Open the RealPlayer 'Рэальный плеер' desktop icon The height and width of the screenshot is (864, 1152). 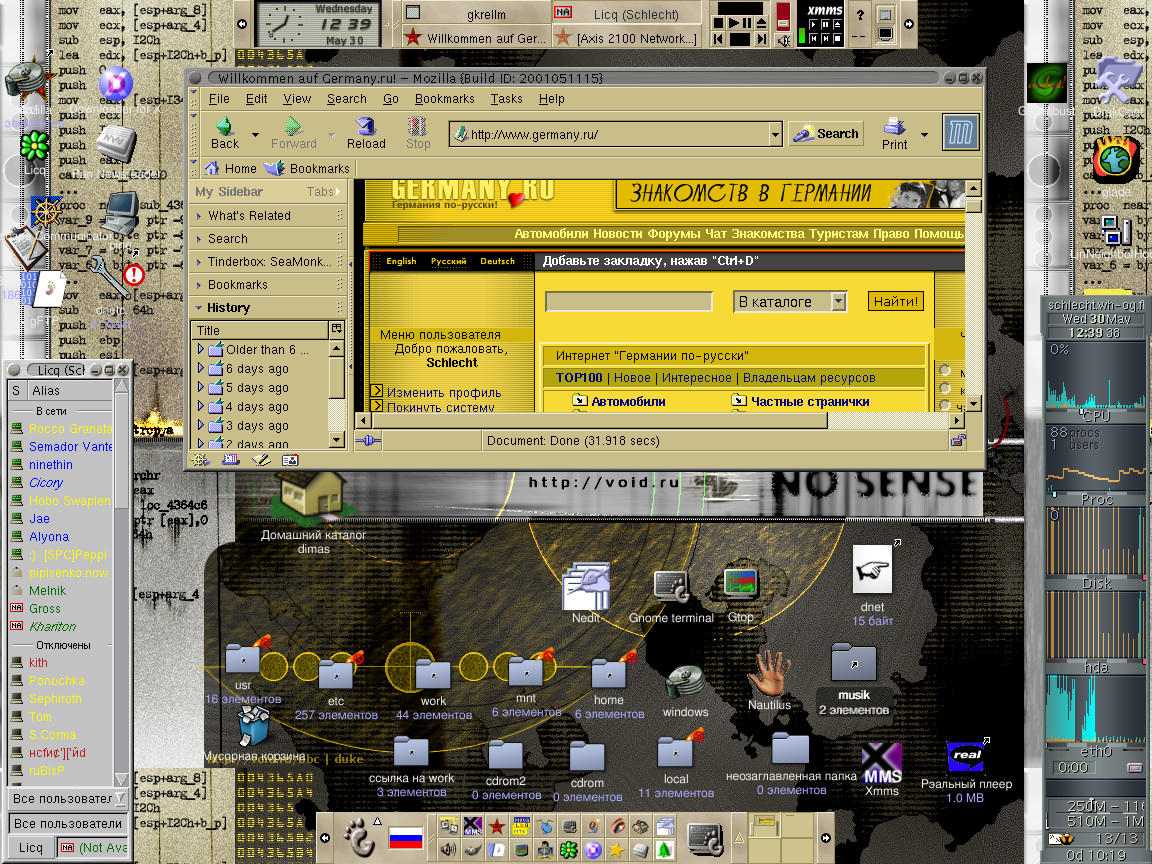965,757
